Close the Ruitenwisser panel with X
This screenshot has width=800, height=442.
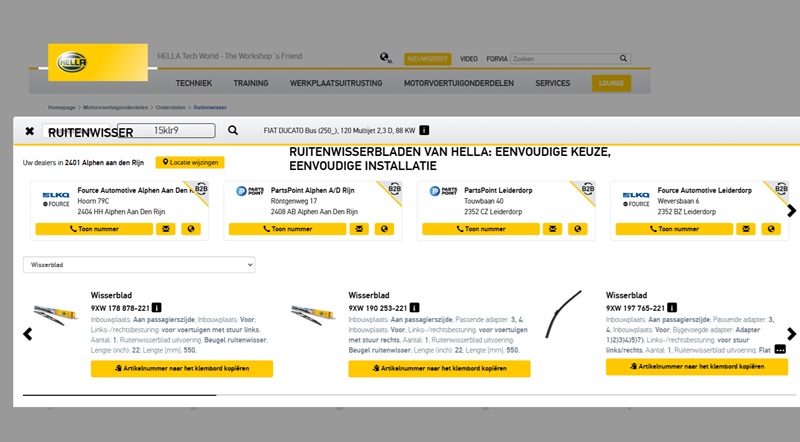[30, 131]
